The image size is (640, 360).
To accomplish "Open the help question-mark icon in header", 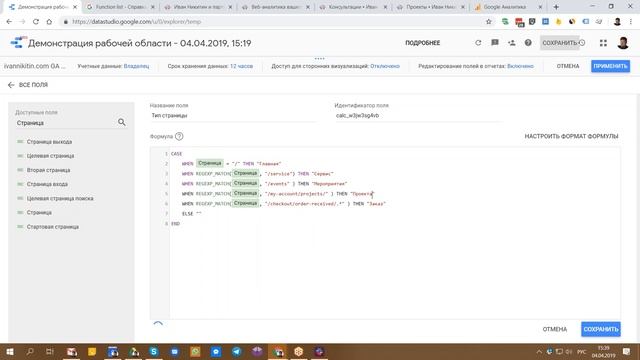I will pyautogui.click(x=528, y=42).
